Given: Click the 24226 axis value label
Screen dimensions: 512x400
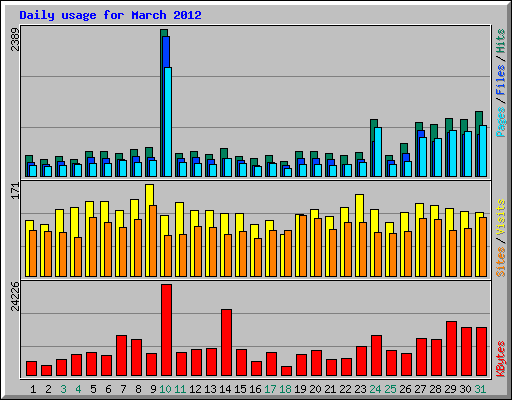Looking at the screenshot, I should 15,296.
